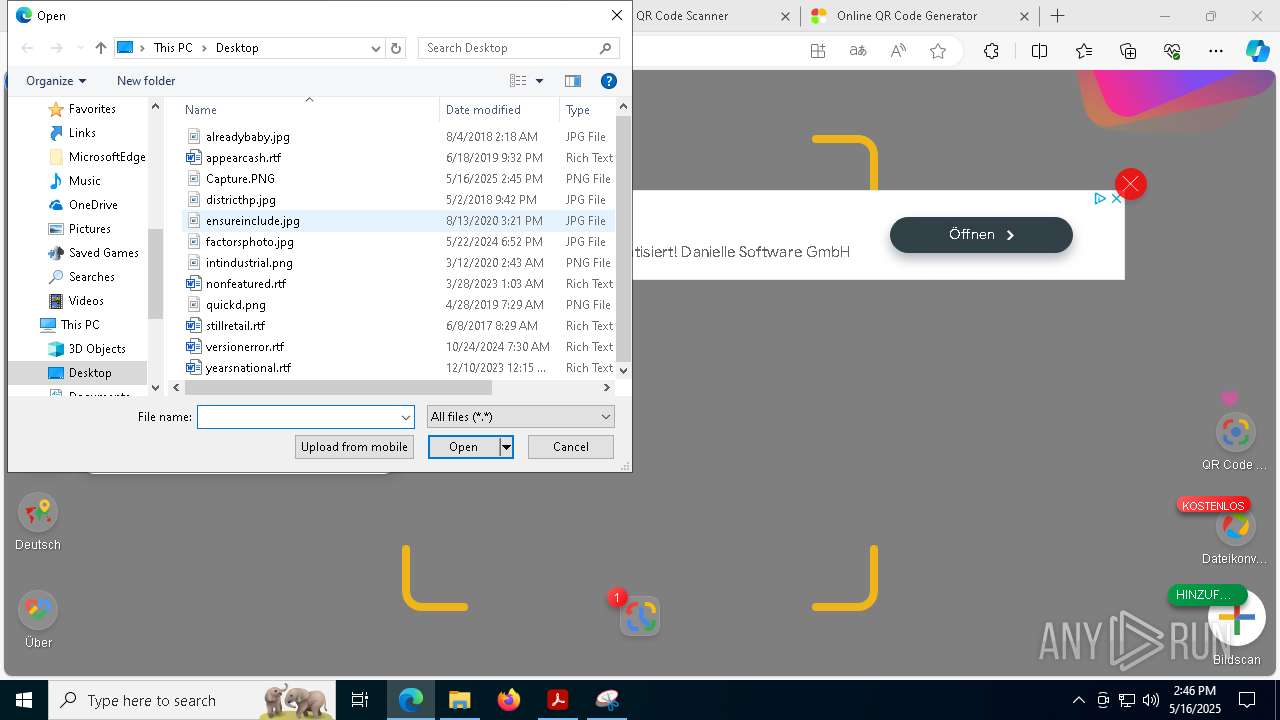Click the Über icon
1280x720 pixels.
point(38,610)
